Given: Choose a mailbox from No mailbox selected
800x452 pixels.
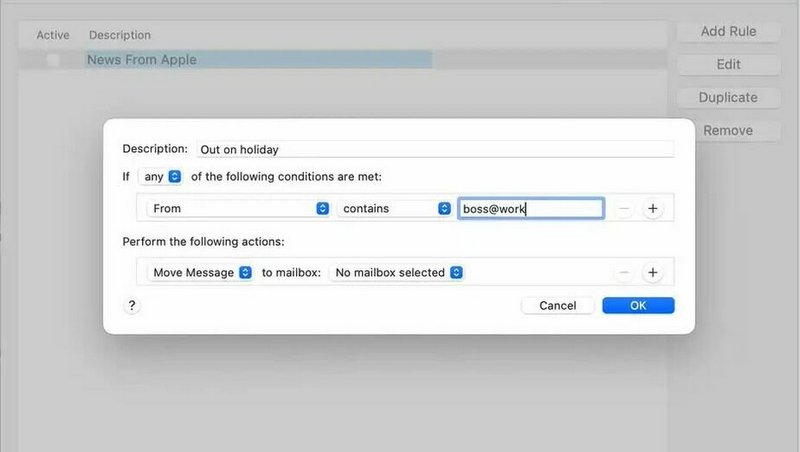Looking at the screenshot, I should [398, 272].
